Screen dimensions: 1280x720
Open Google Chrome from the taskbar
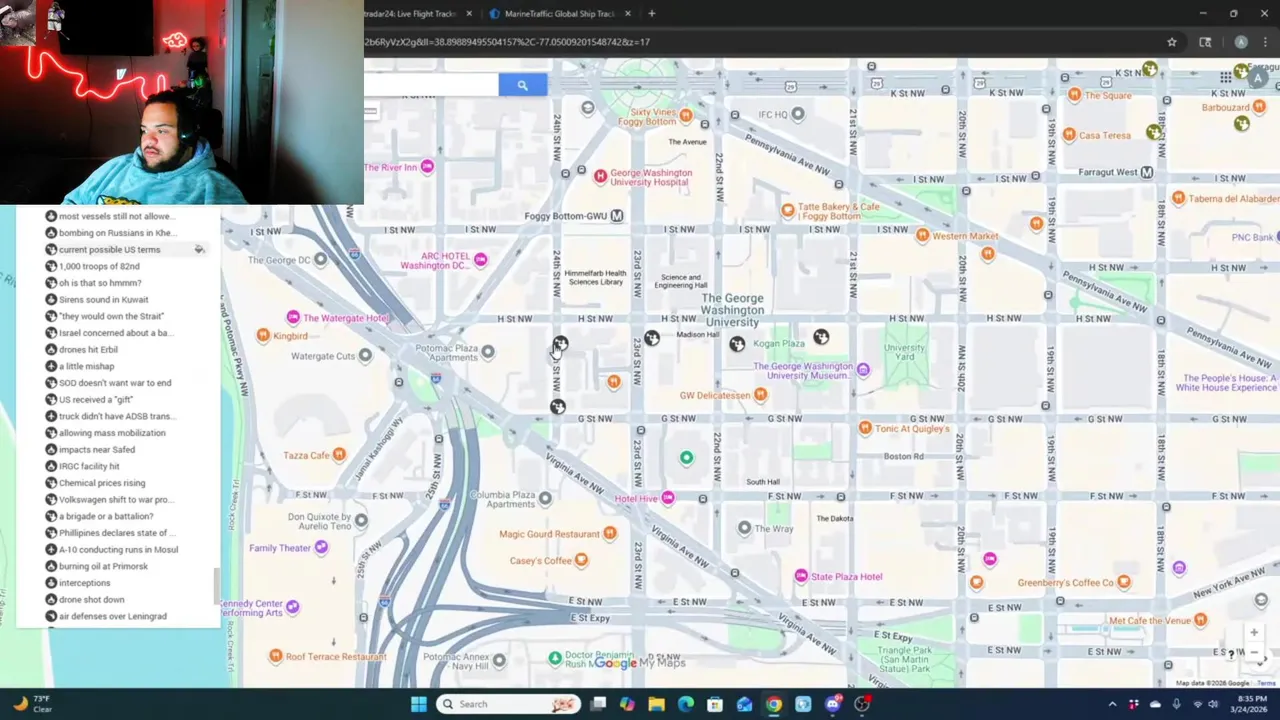[774, 704]
